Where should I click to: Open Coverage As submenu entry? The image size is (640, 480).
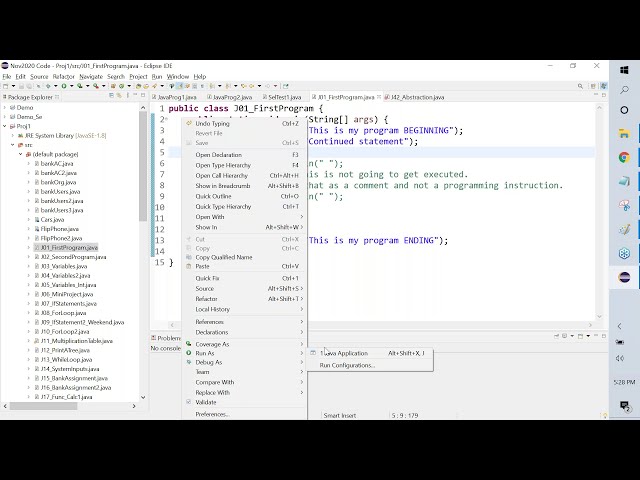(244, 344)
